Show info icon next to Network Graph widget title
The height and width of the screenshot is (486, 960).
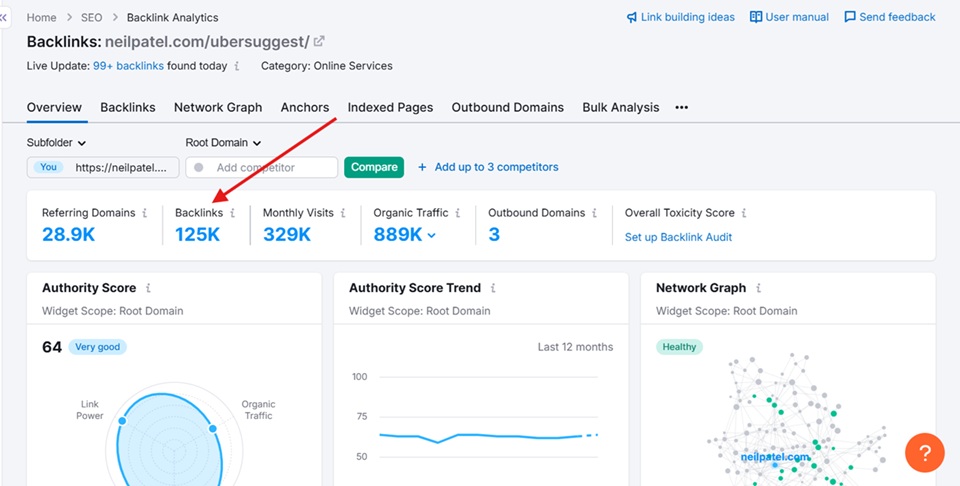[x=758, y=288]
